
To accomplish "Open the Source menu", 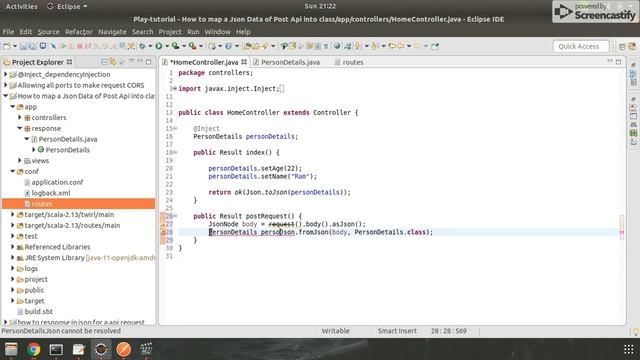I will pyautogui.click(x=49, y=32).
